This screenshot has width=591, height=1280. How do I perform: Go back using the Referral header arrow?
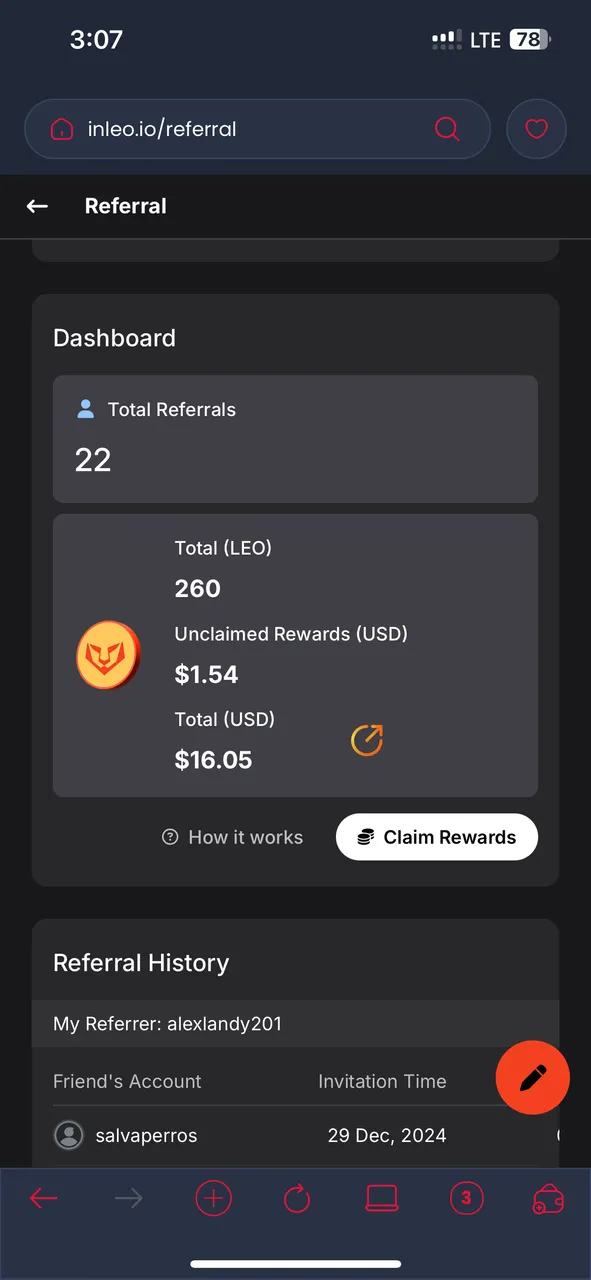click(x=37, y=206)
